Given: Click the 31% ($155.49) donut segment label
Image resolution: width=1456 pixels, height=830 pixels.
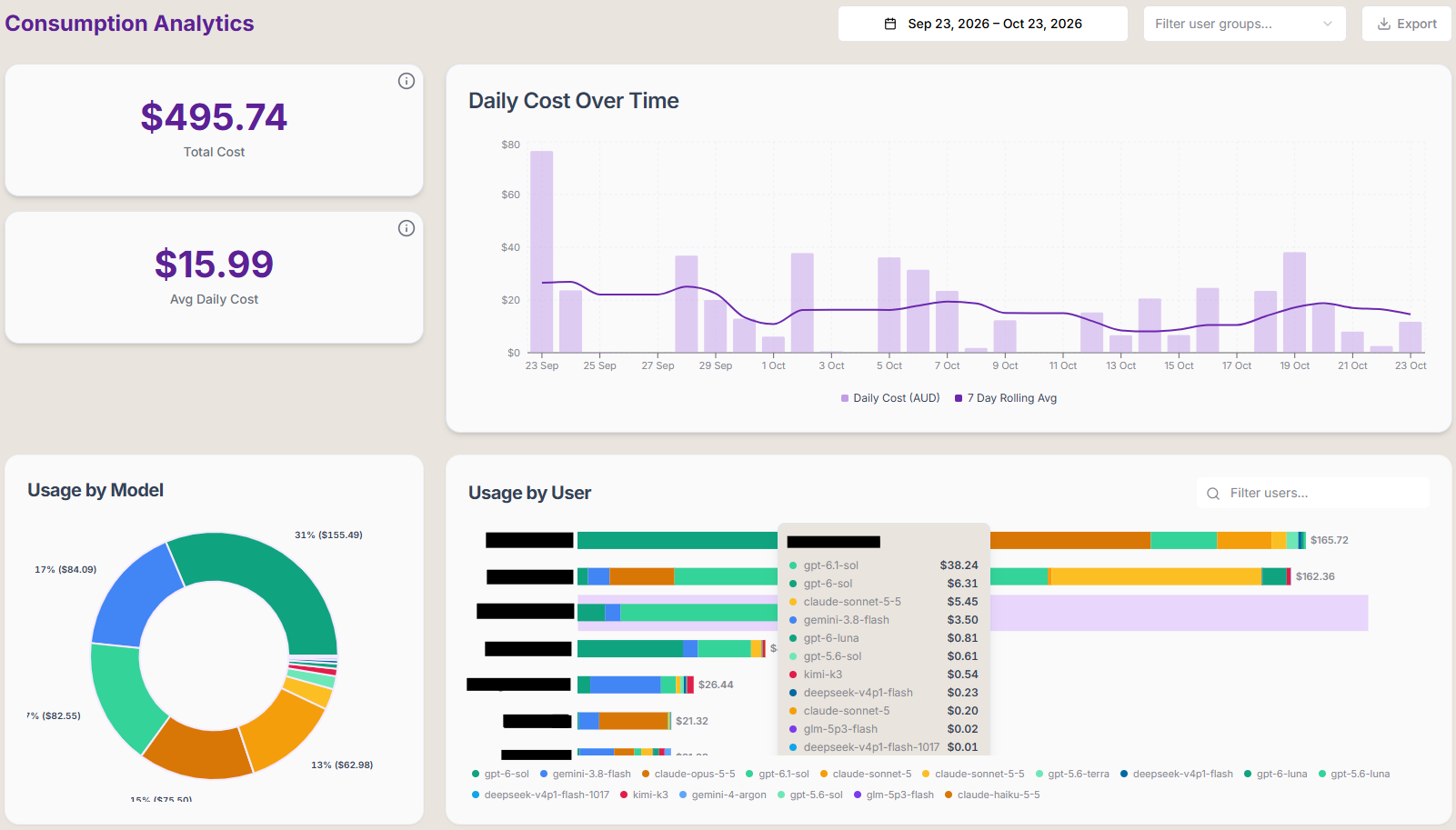Looking at the screenshot, I should point(328,535).
